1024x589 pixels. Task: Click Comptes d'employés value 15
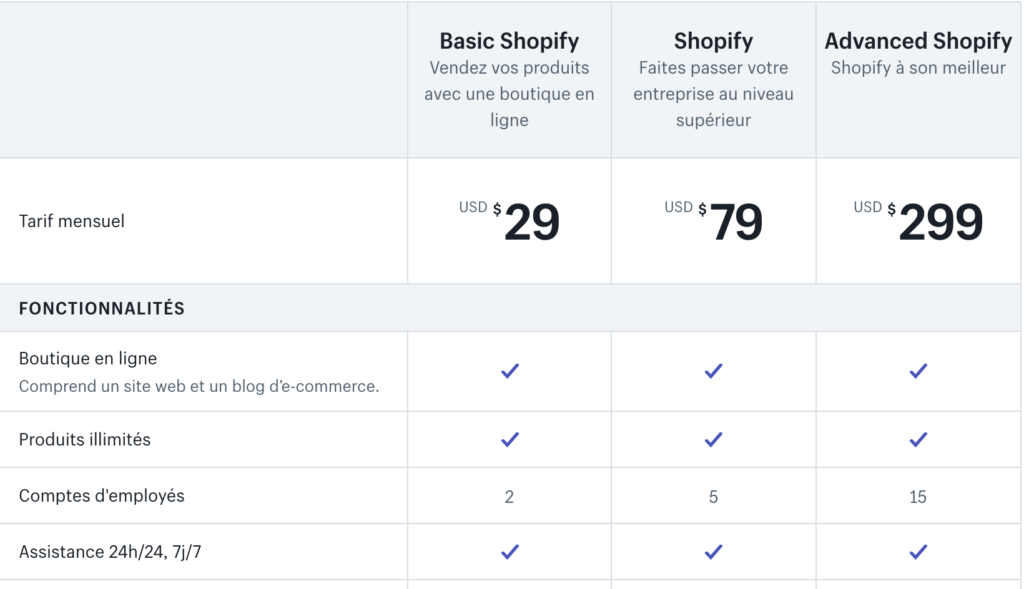[x=918, y=496]
